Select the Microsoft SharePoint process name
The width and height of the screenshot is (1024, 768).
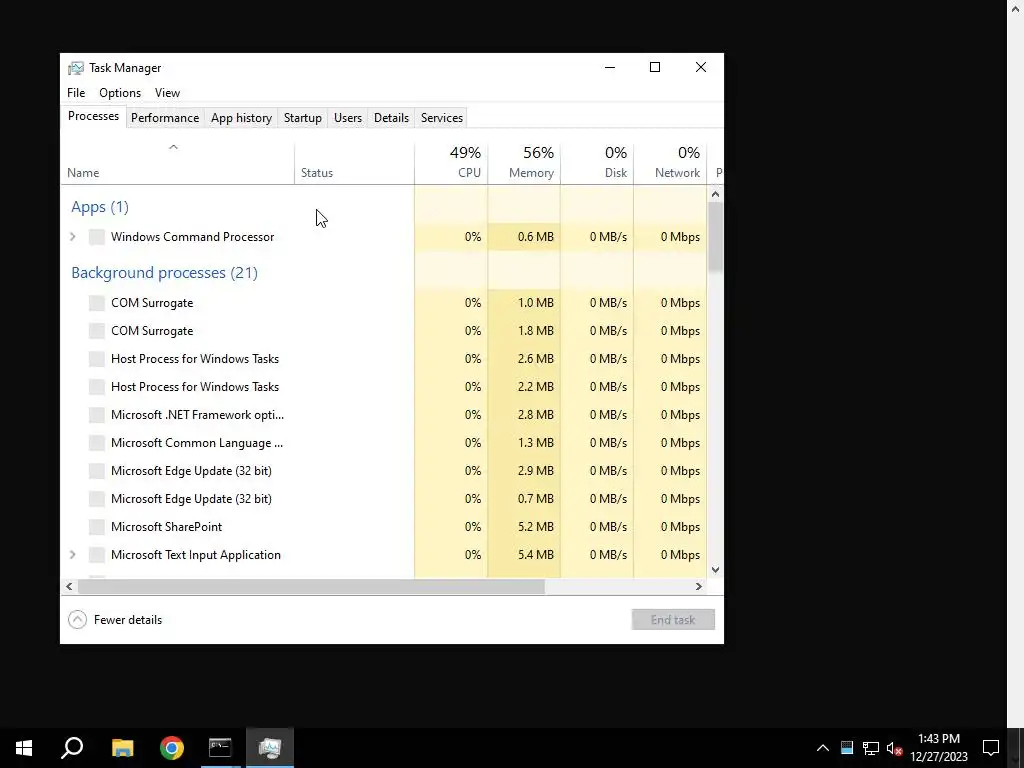pos(167,527)
